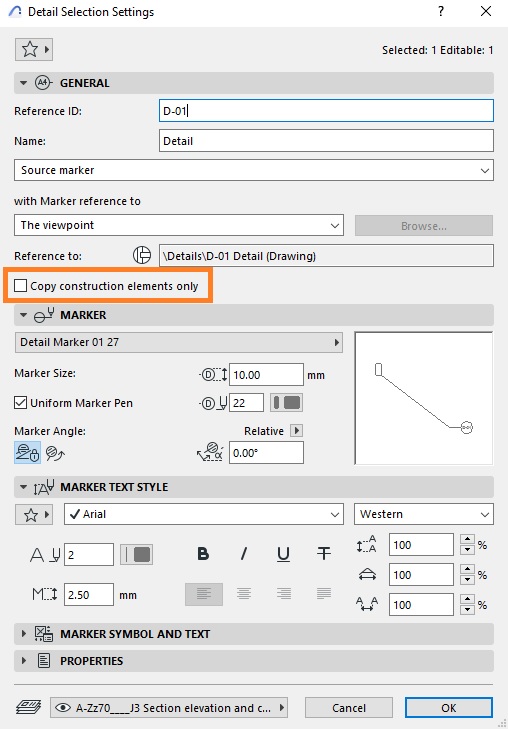Click the marker angle value icon

coord(210,452)
